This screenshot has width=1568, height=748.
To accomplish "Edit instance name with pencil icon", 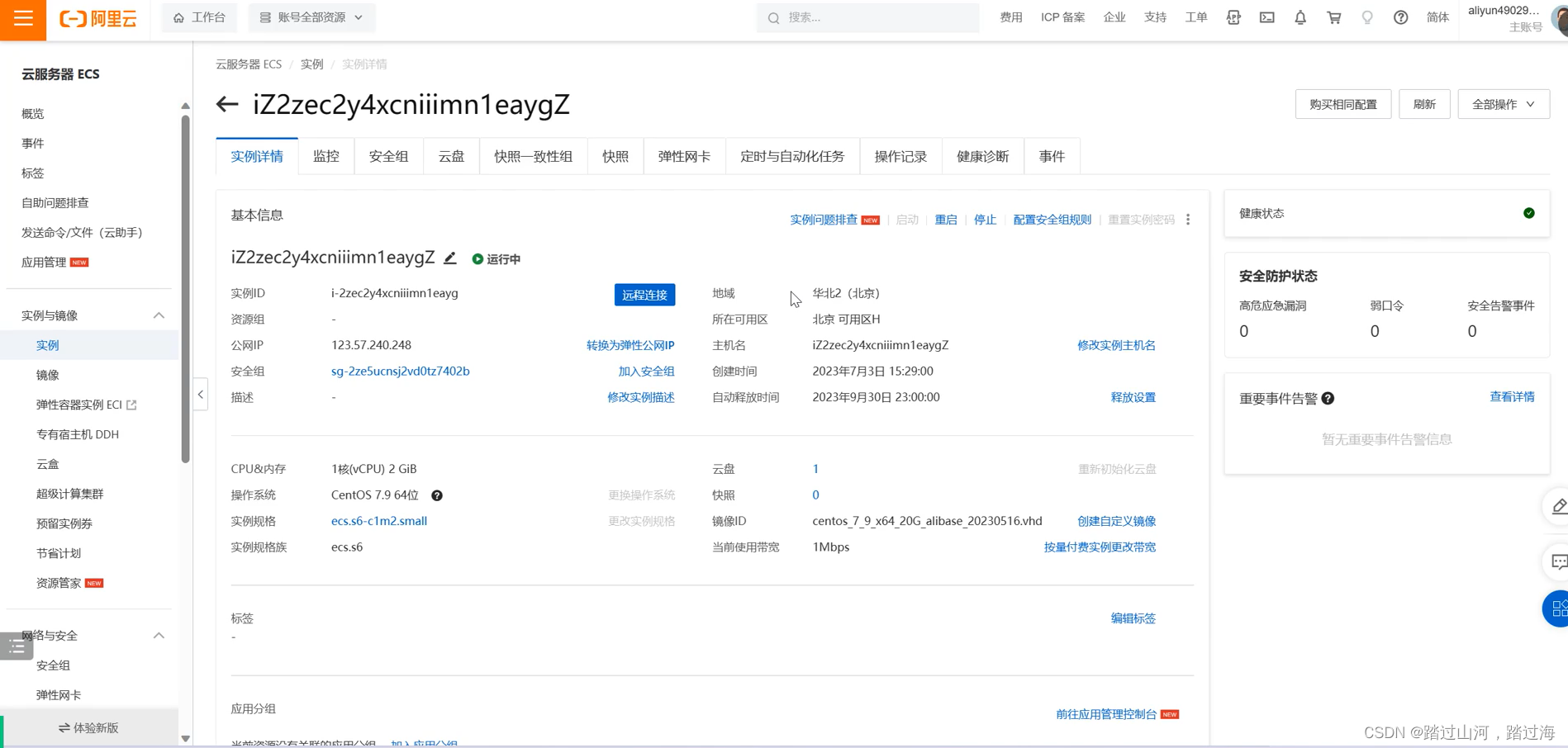I will (450, 258).
